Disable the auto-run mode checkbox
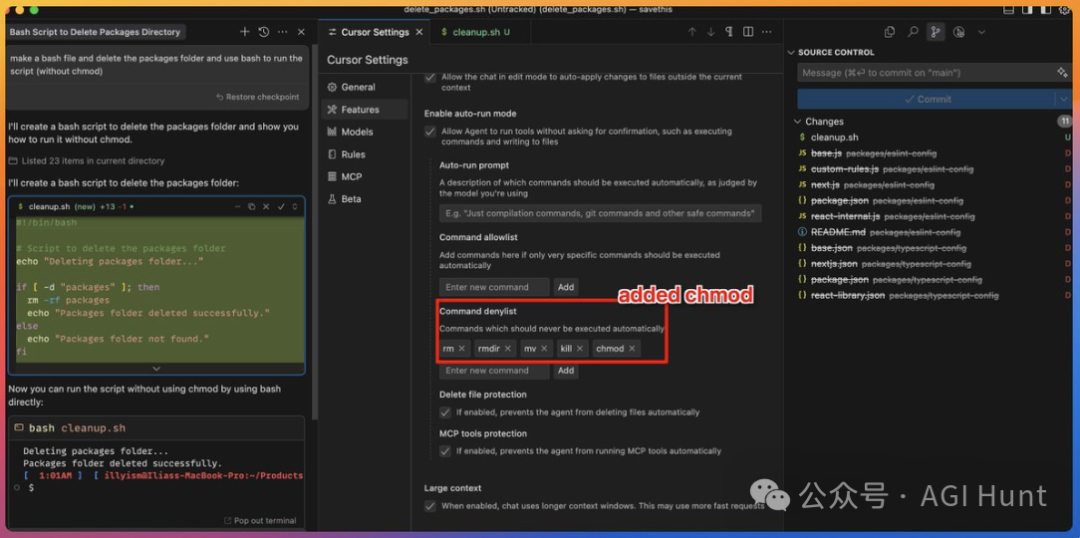This screenshot has width=1080, height=538. pyautogui.click(x=430, y=132)
